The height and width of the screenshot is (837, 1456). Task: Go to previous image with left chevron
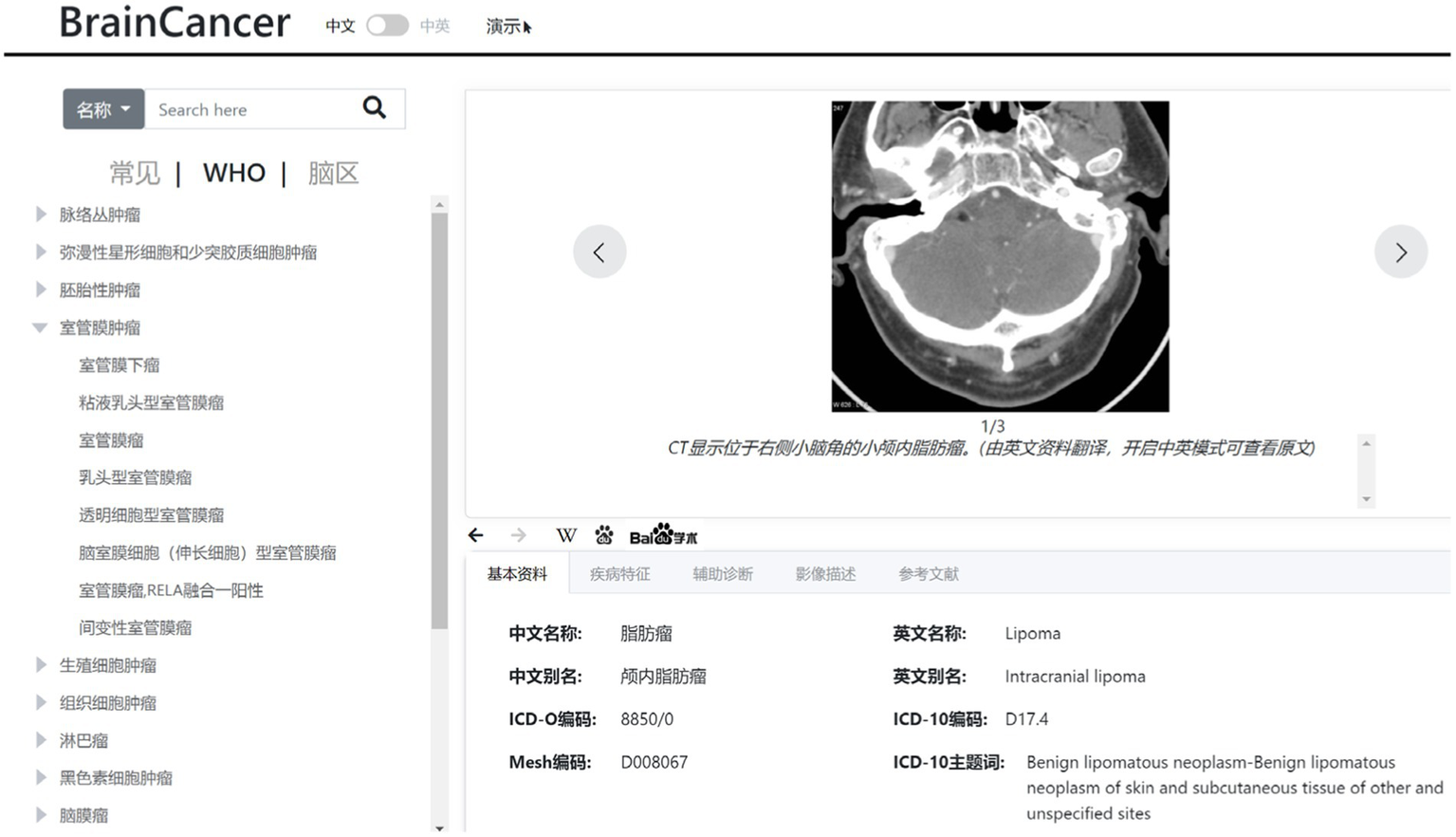tap(599, 251)
